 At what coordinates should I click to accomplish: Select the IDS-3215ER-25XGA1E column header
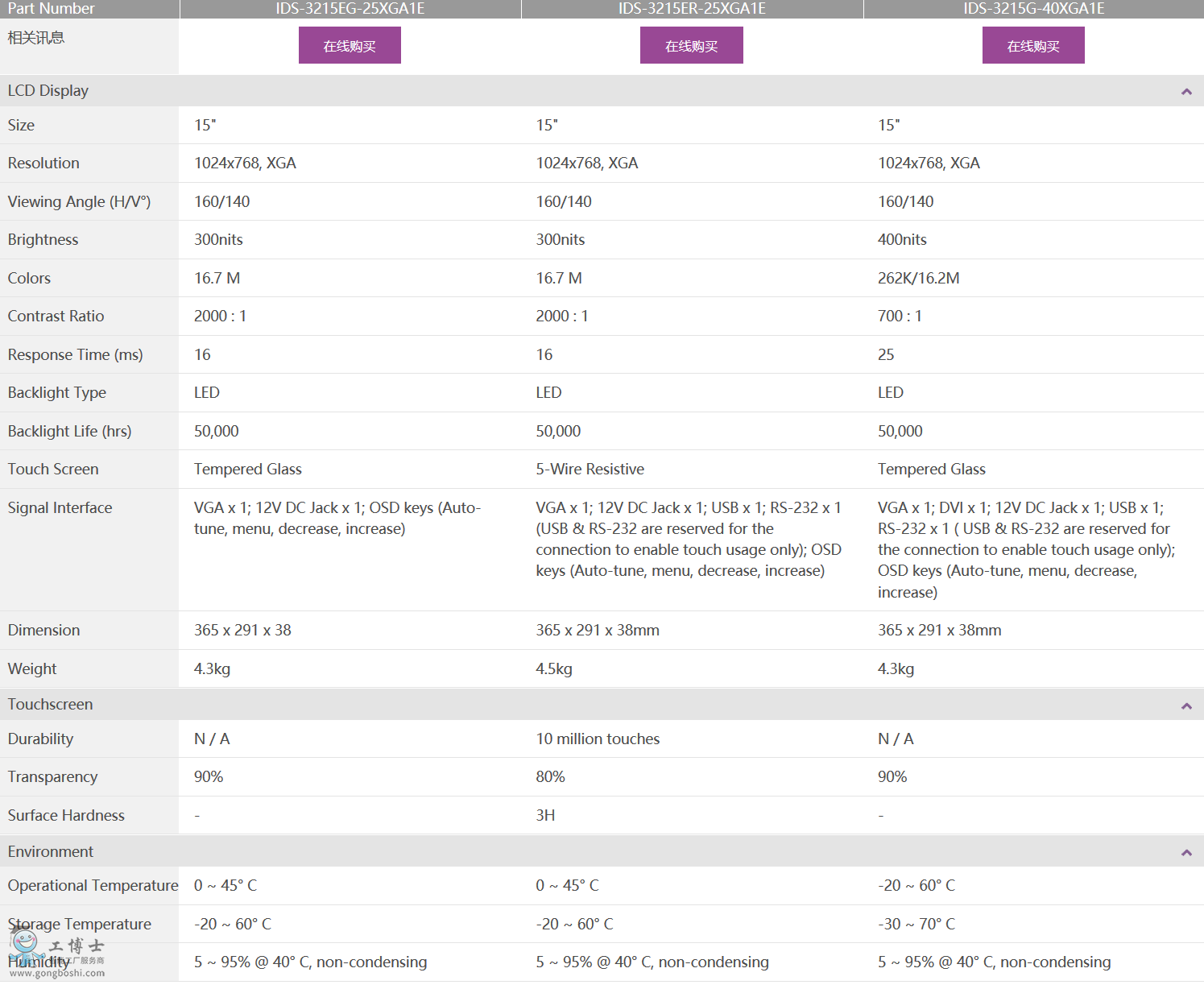click(692, 9)
